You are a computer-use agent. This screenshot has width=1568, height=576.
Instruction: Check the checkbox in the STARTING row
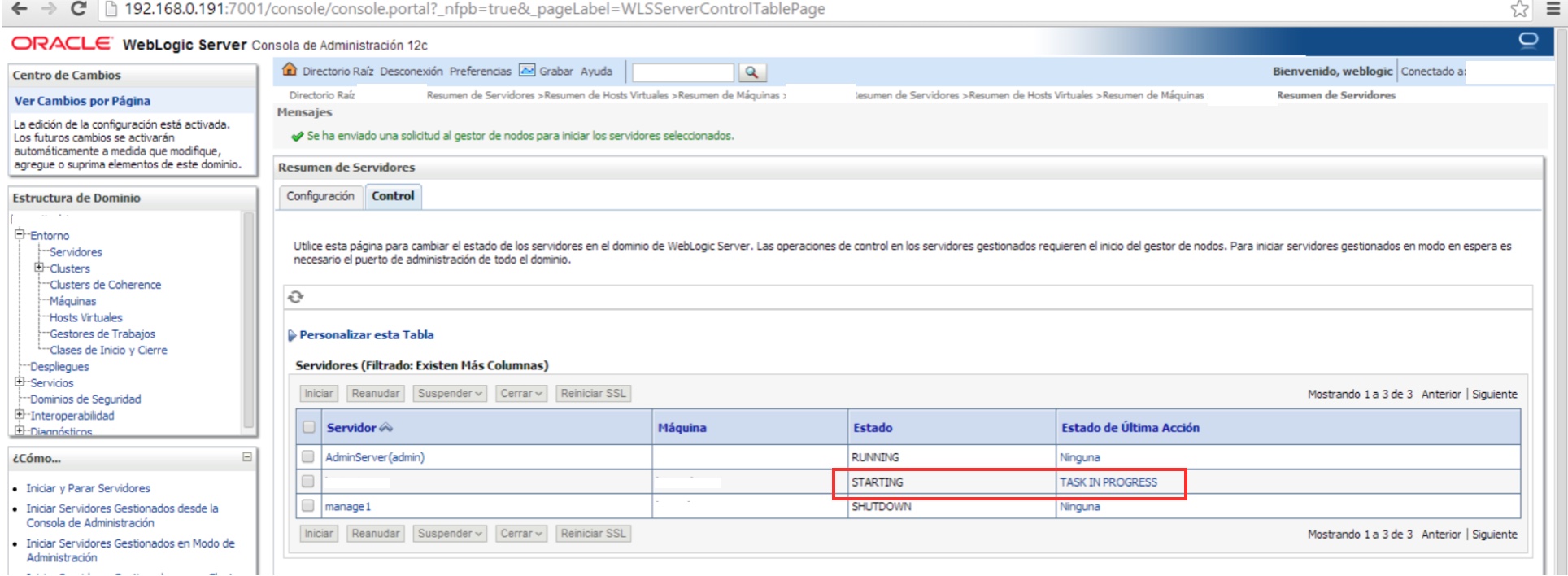pyautogui.click(x=308, y=481)
